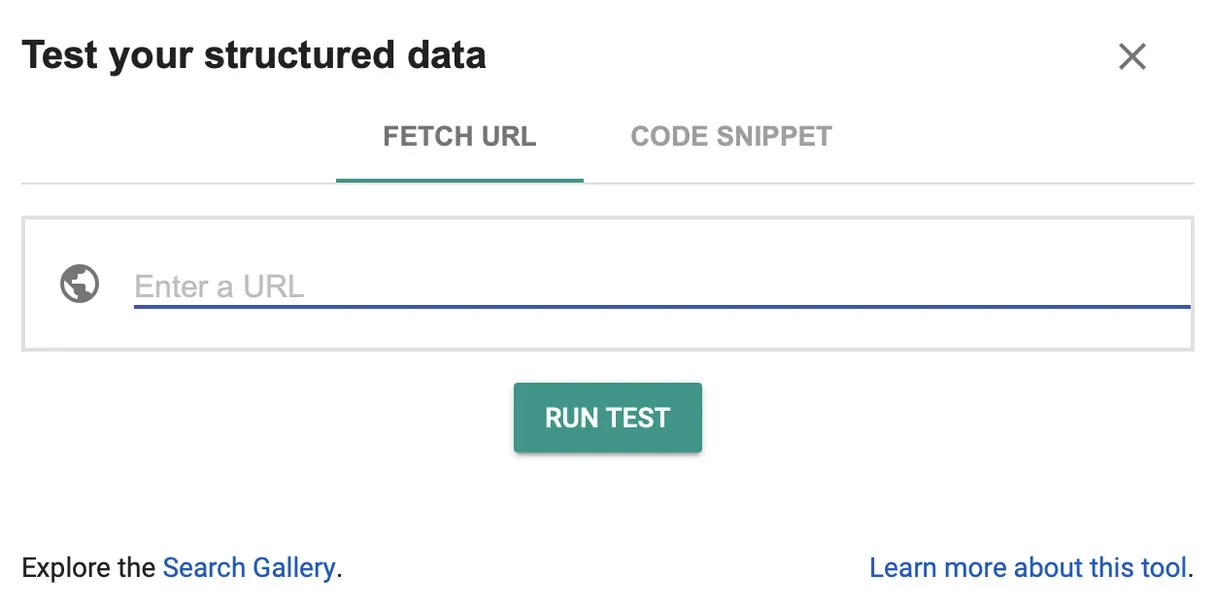Open Learn more about this tool link
The height and width of the screenshot is (608, 1216).
(x=1028, y=568)
